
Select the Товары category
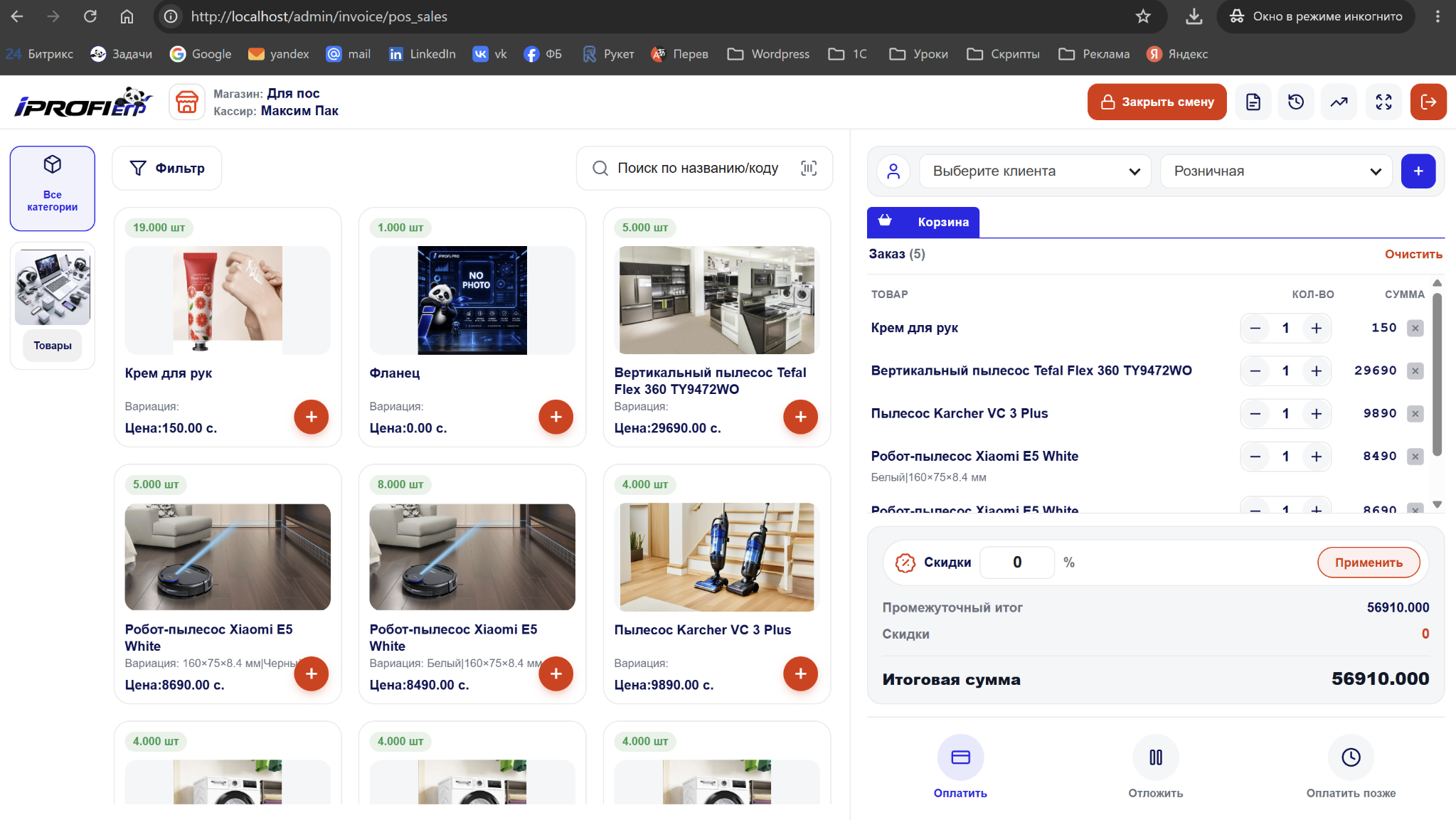[x=53, y=306]
